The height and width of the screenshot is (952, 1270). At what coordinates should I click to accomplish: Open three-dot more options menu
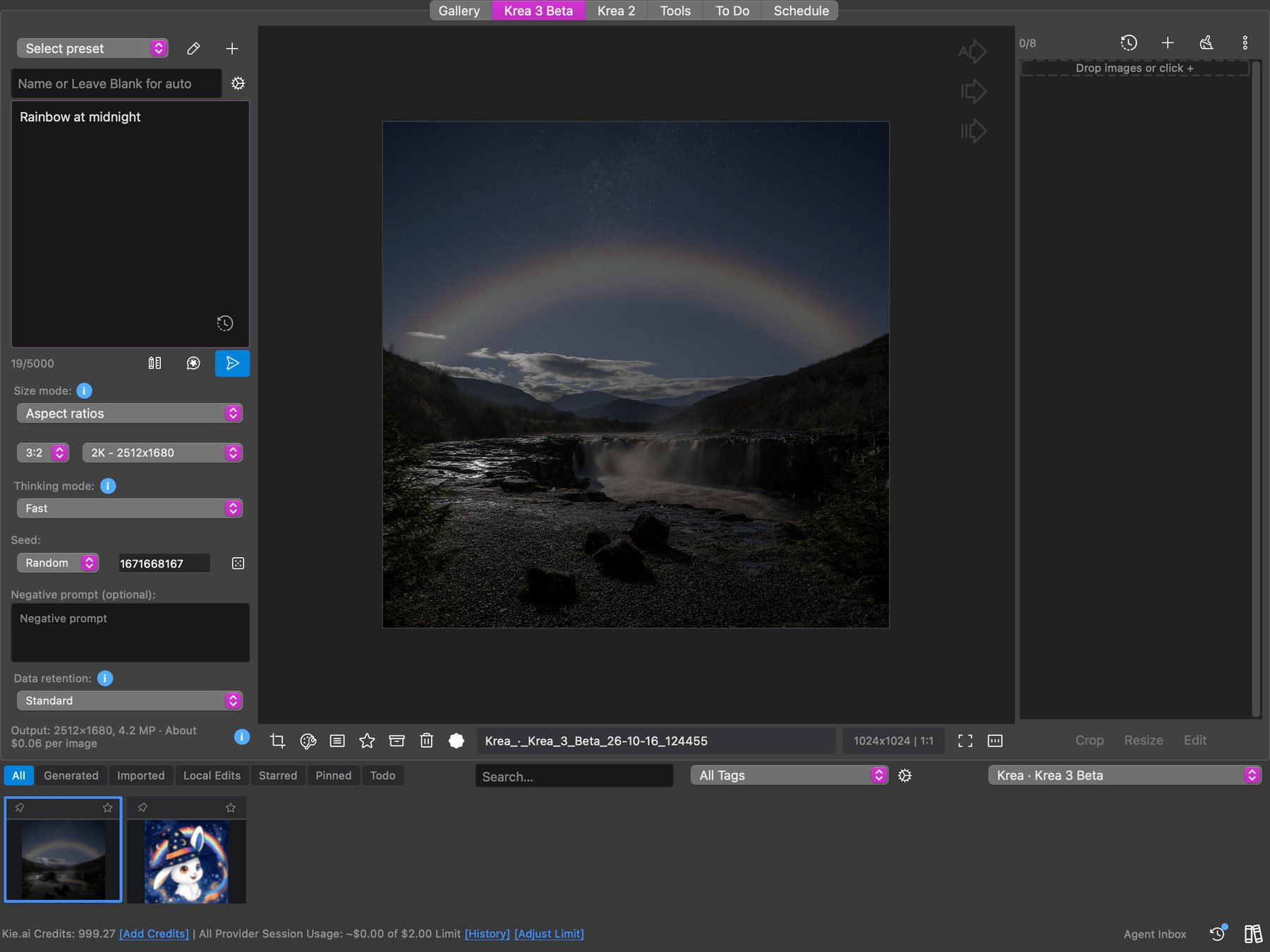click(x=1245, y=43)
